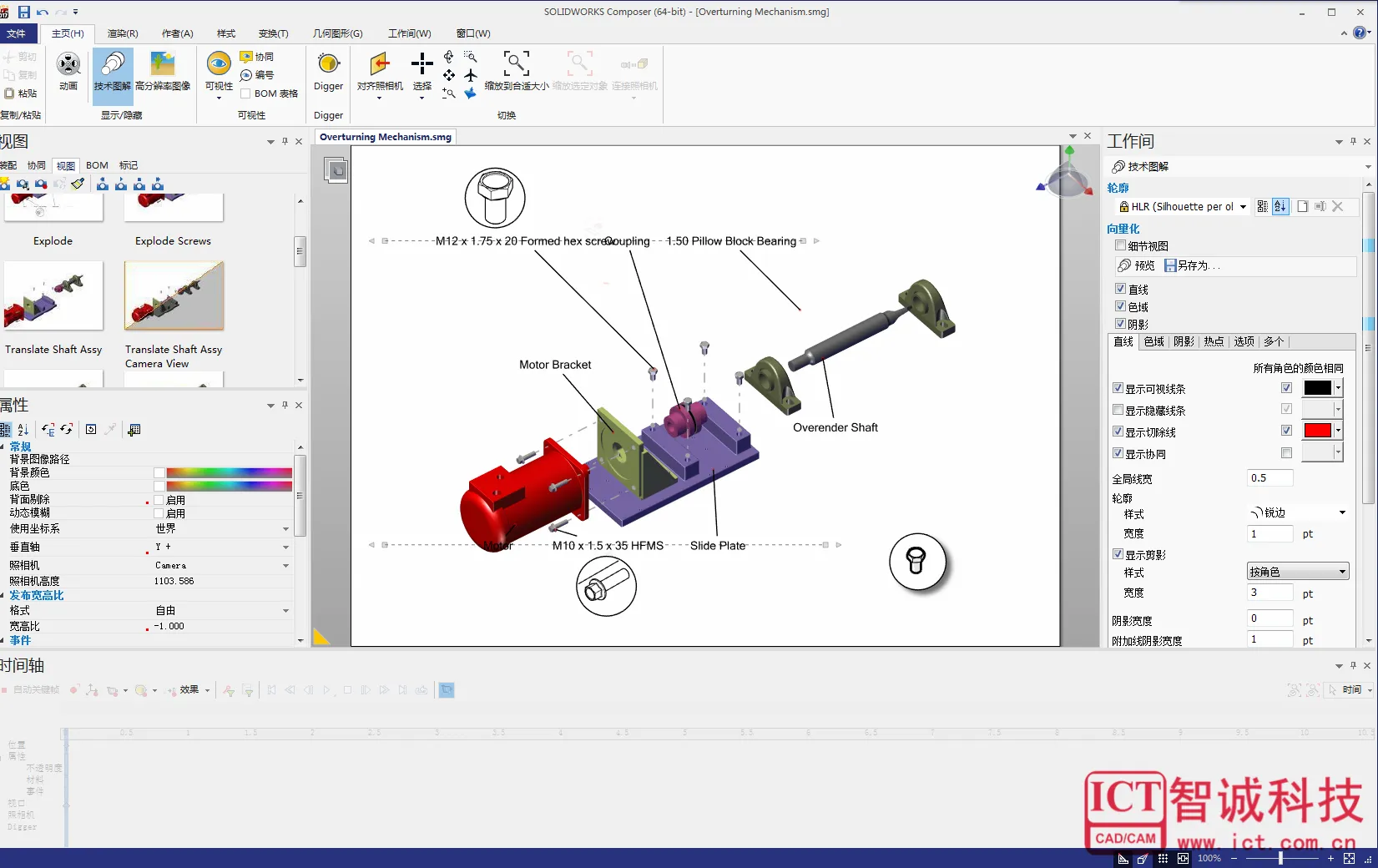Enable 显示隐藏线条 show hidden lines checkbox
This screenshot has height=868, width=1378.
1118,410
